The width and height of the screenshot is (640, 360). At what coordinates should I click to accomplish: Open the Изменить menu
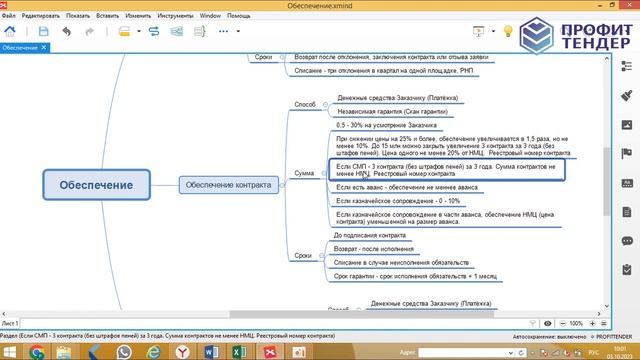(138, 16)
